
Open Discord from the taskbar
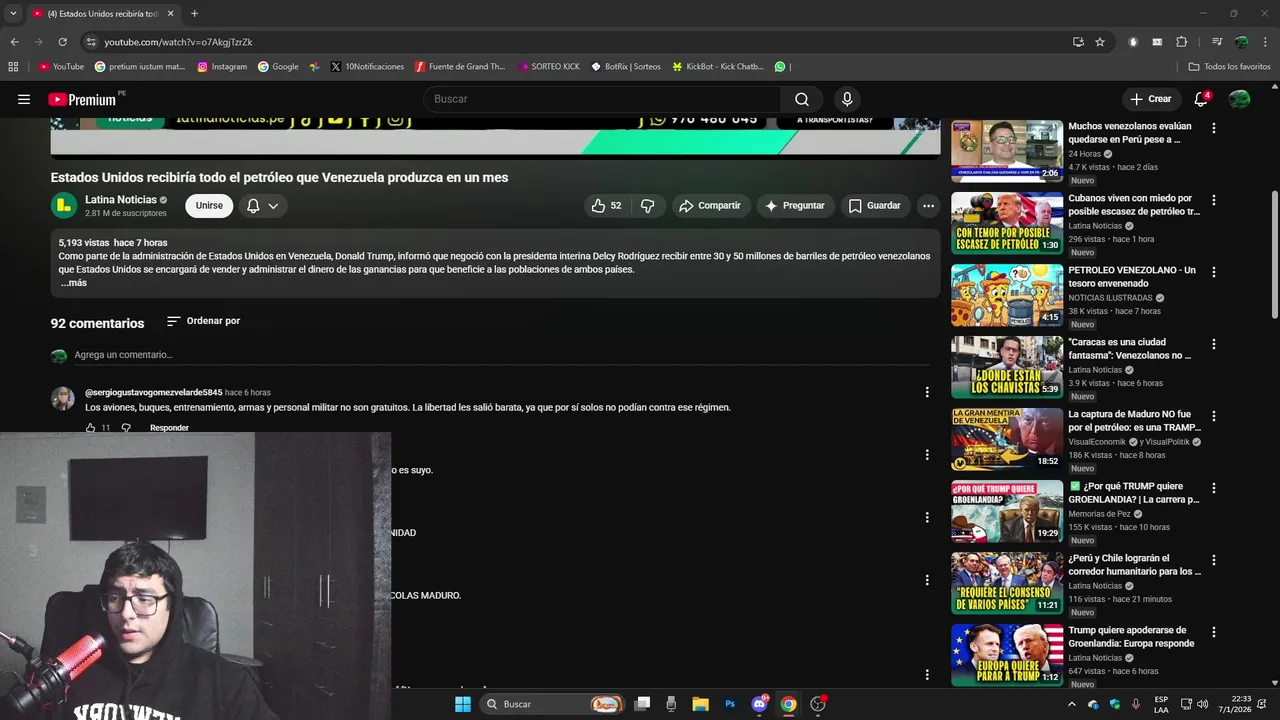[760, 704]
